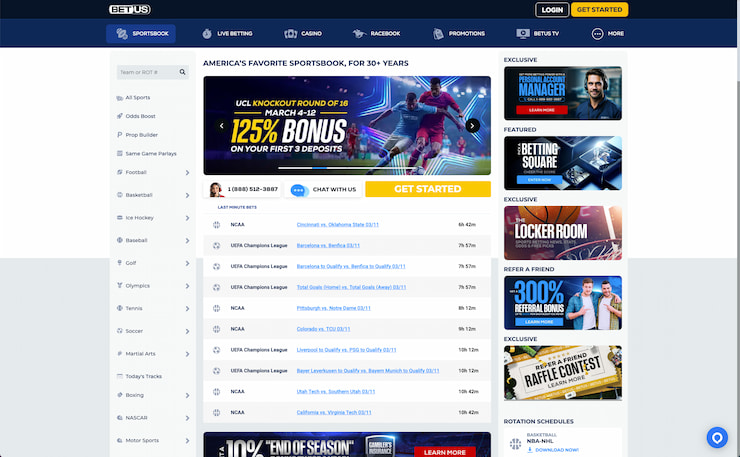Go to next banner slide
740x457 pixels.
point(472,126)
